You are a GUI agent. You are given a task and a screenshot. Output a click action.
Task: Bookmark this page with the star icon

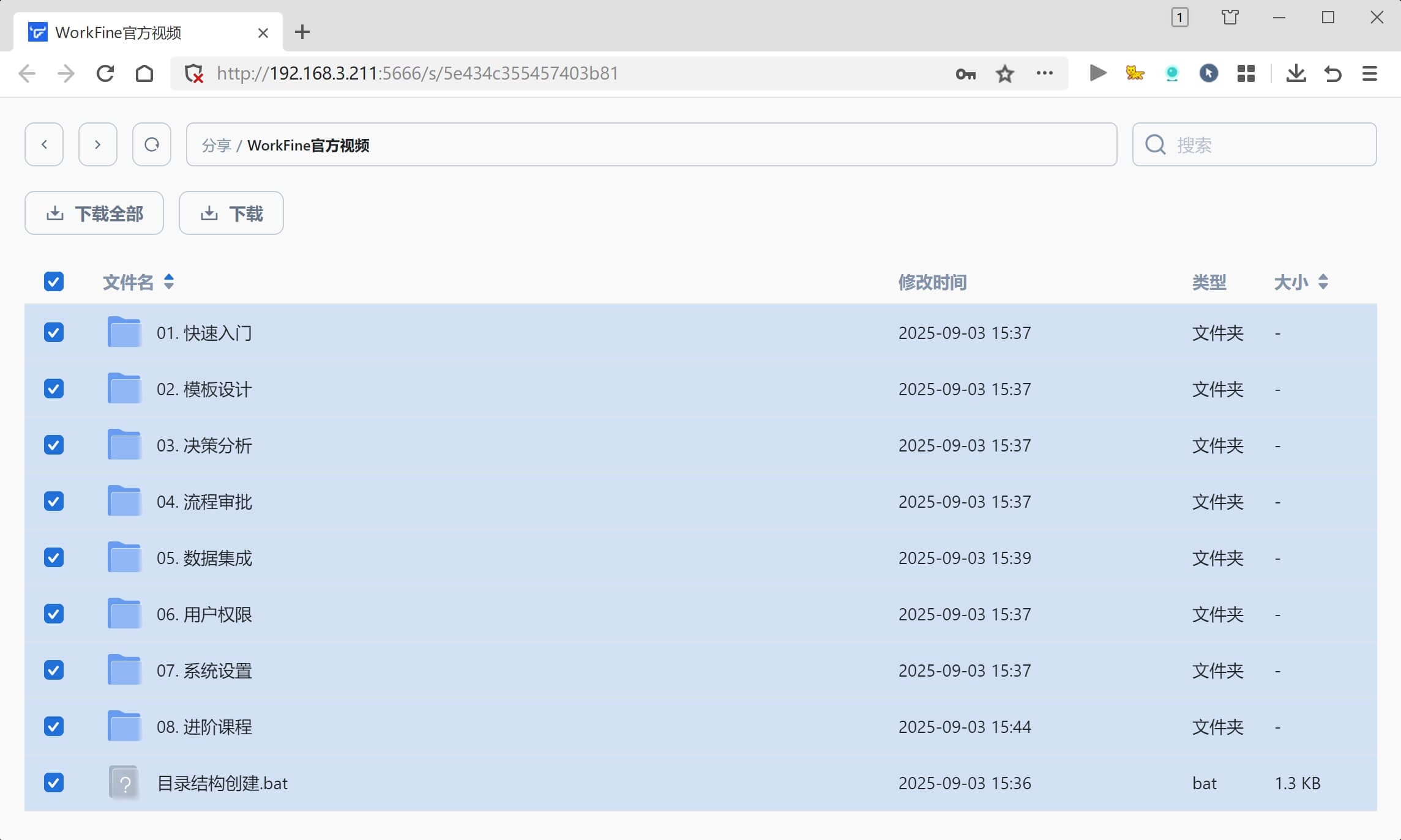(x=1005, y=74)
